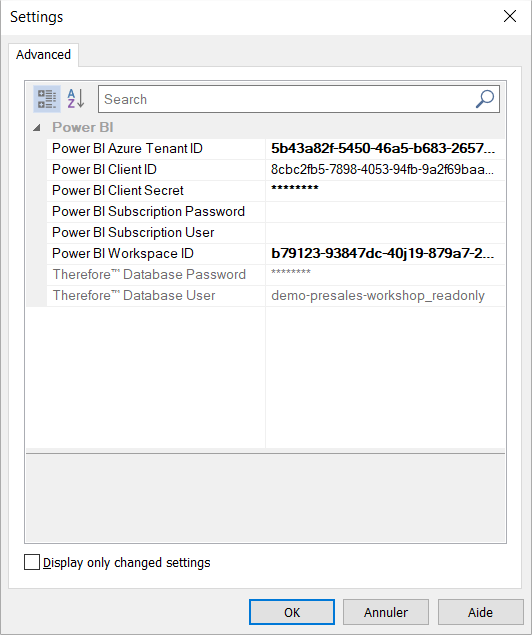
Task: Enable Display only changed settings checkbox
Action: pos(32,563)
